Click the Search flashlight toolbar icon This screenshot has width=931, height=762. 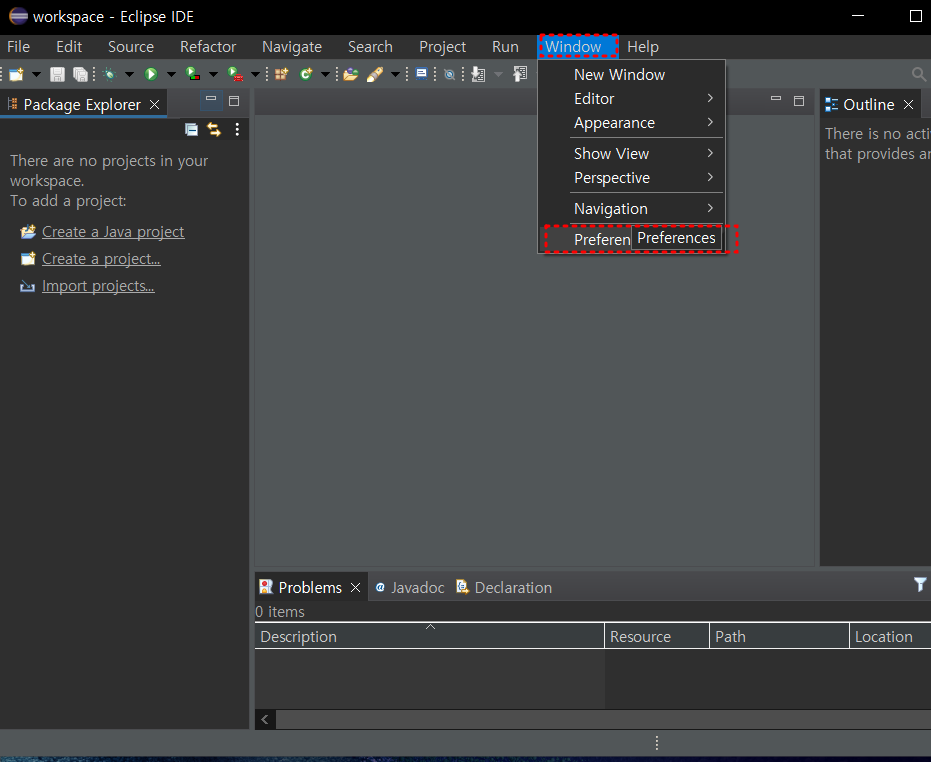click(x=375, y=74)
